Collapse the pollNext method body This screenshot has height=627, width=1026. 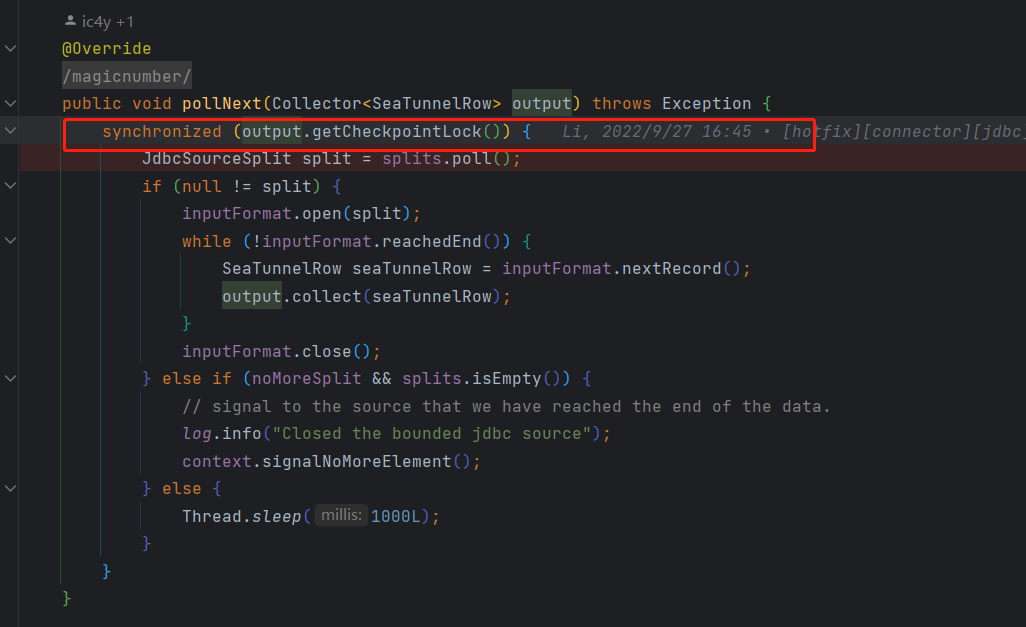click(9, 102)
